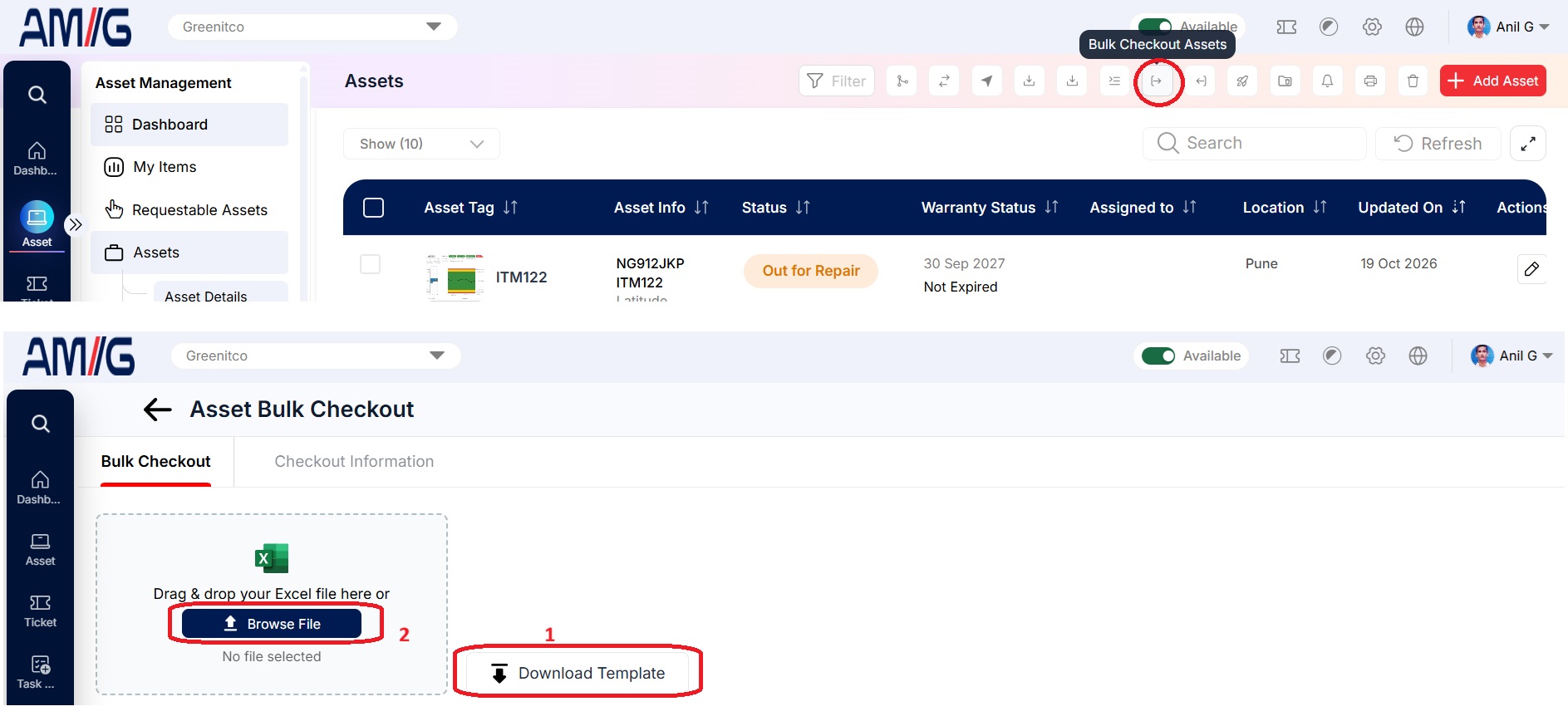The width and height of the screenshot is (1568, 721).
Task: Click the branch icon next to Filter
Action: pyautogui.click(x=902, y=81)
